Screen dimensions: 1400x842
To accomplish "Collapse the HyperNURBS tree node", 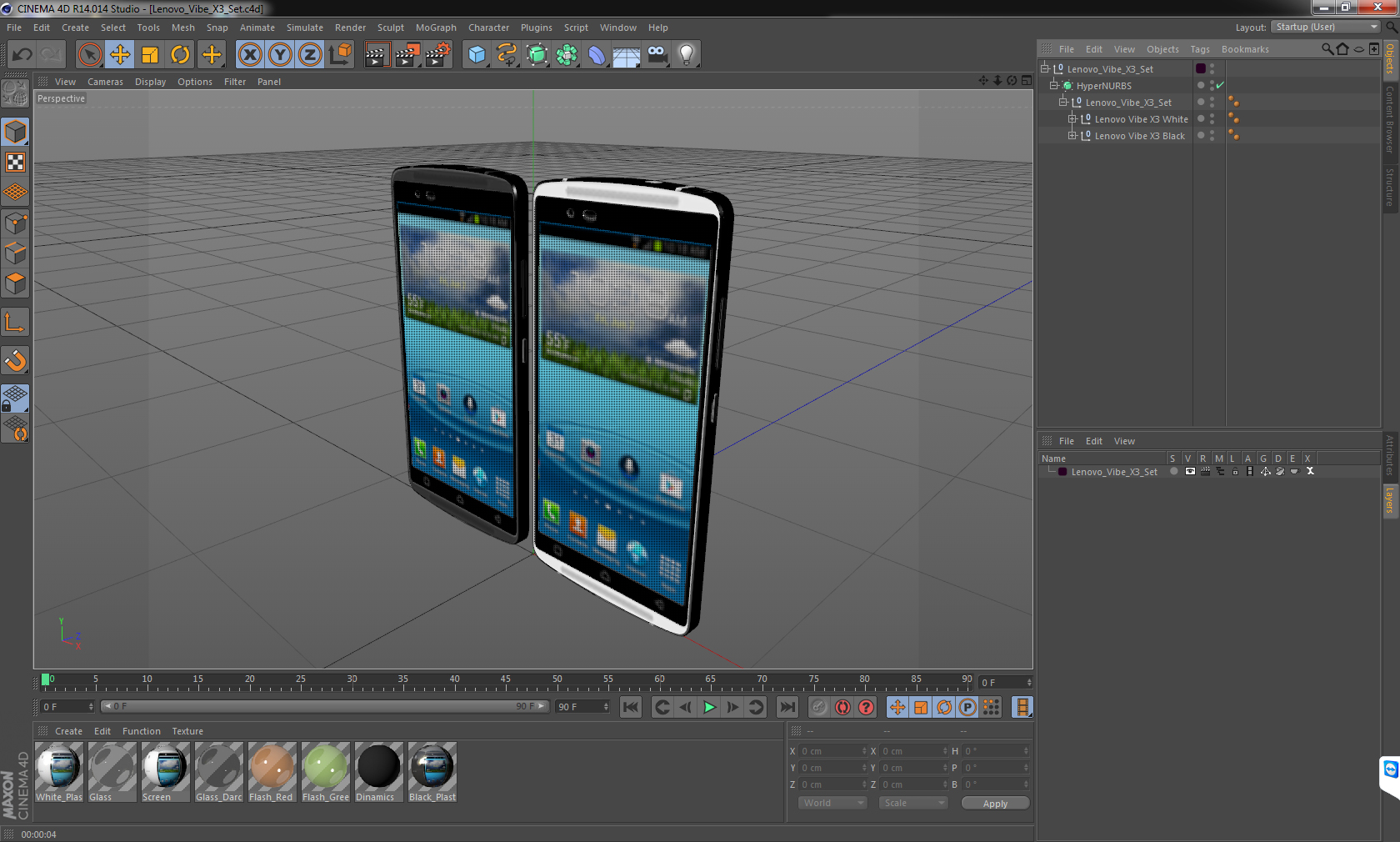I will pos(1053,85).
